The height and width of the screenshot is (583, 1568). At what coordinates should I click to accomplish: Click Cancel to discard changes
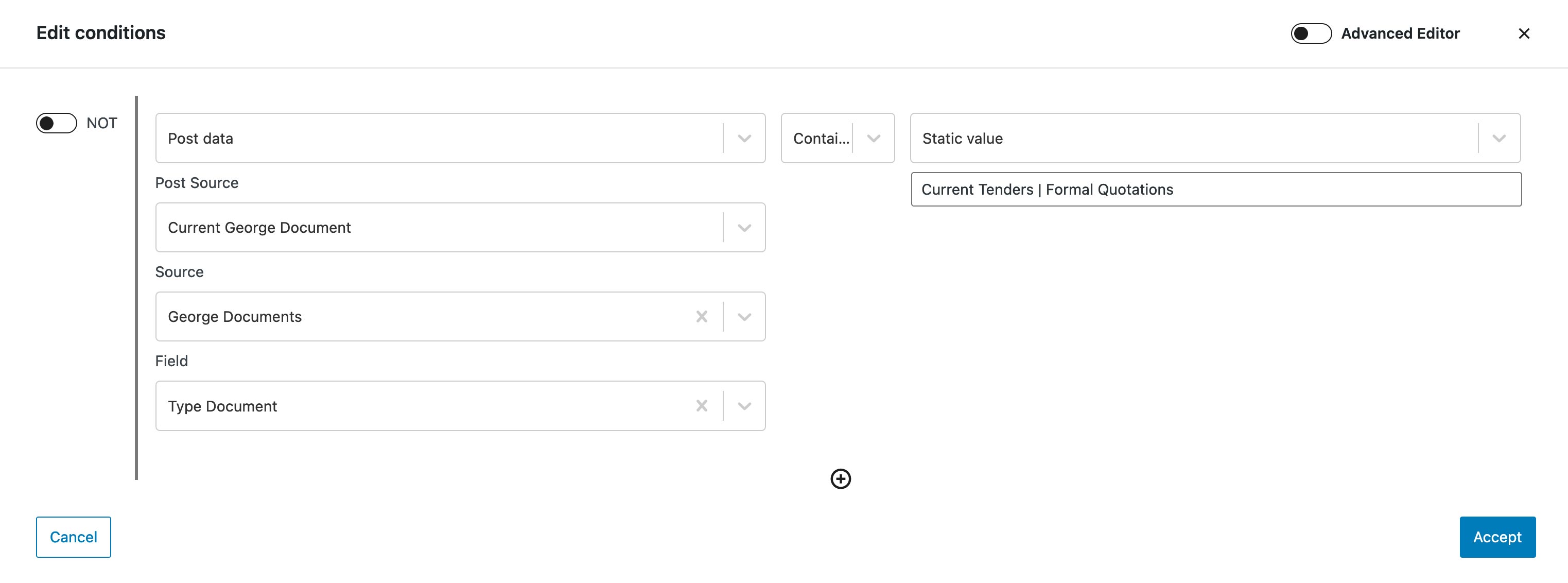pyautogui.click(x=74, y=537)
